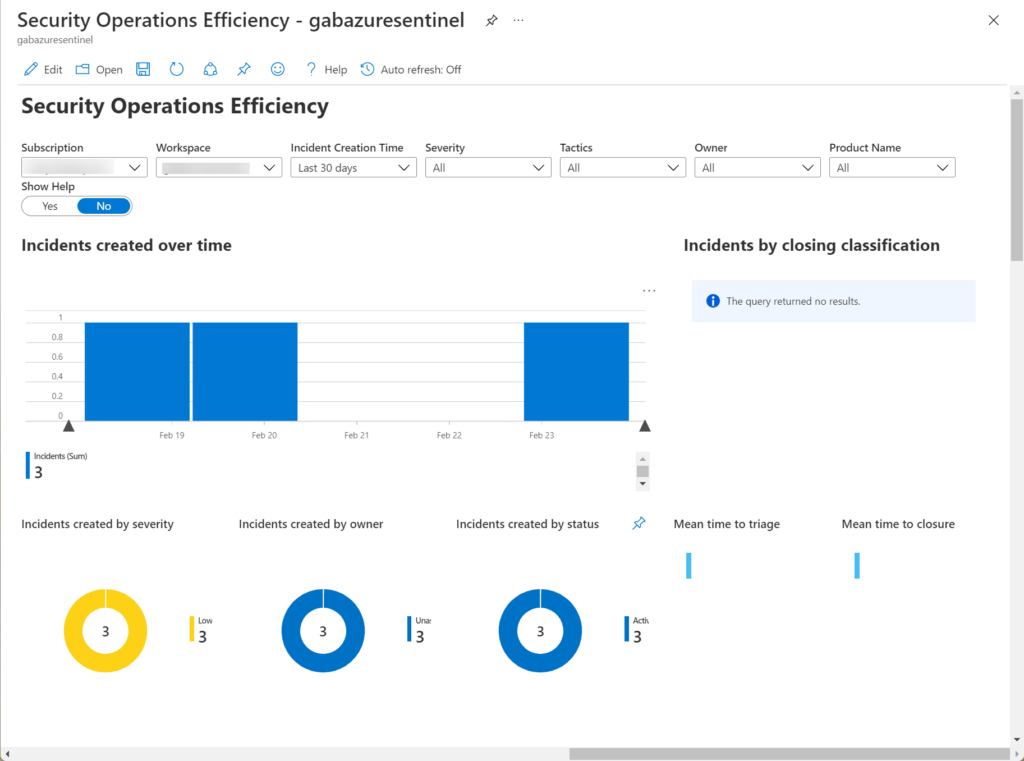The image size is (1024, 761).
Task: Click the horizontal scrollbar left arrow
Action: (x=7, y=754)
